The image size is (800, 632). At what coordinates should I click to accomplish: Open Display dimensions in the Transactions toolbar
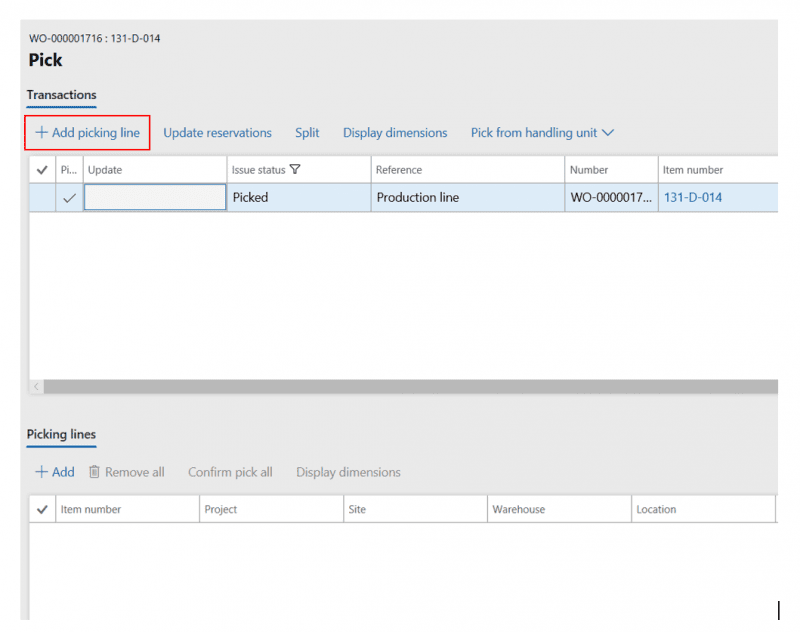395,133
